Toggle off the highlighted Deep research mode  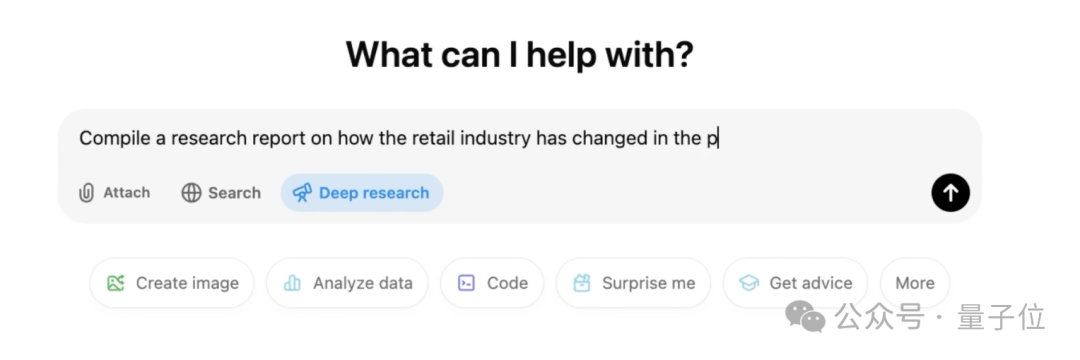[x=362, y=193]
